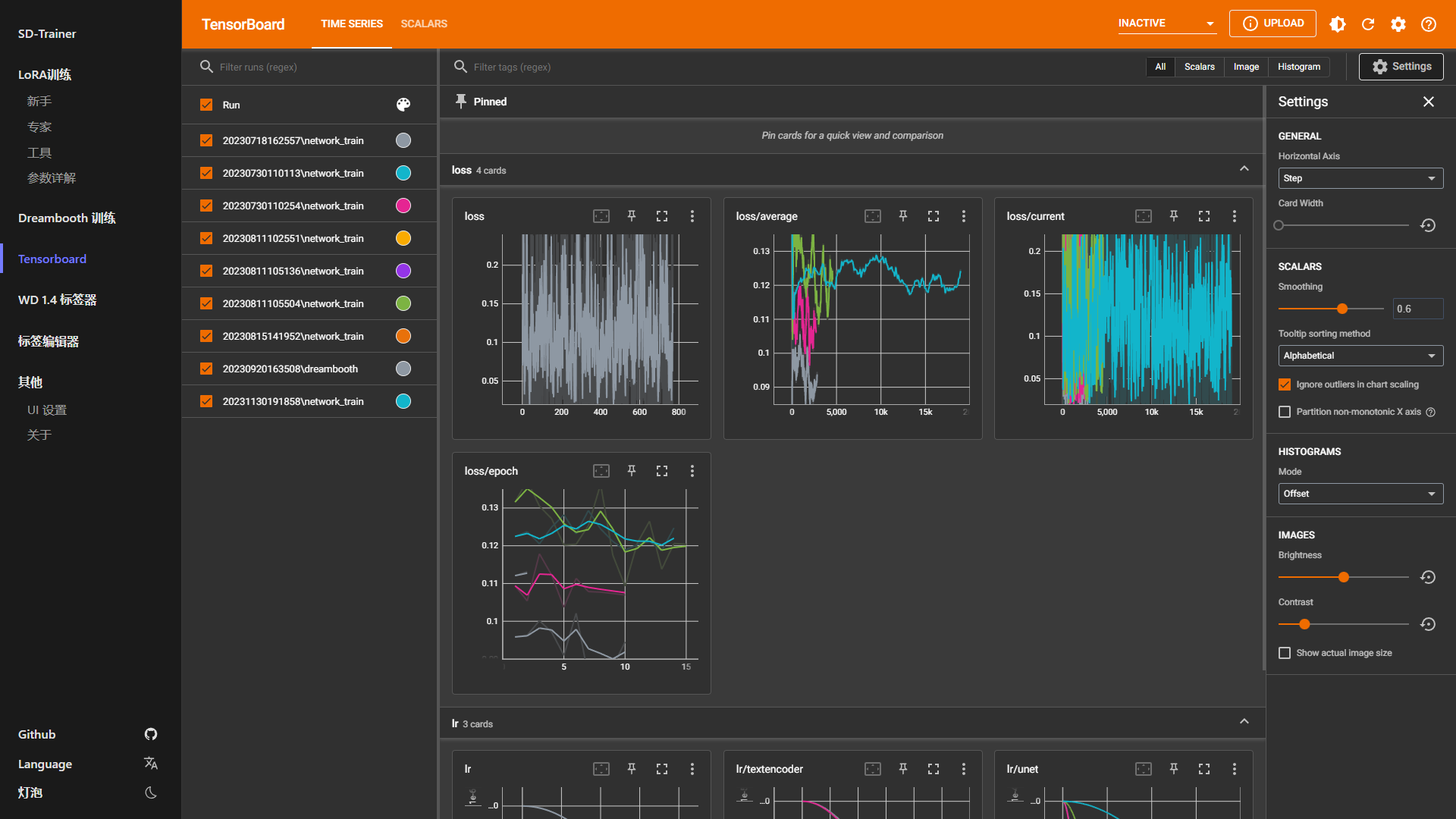Toggle dark mode theme icon in header
The width and height of the screenshot is (1456, 819).
coord(1337,24)
